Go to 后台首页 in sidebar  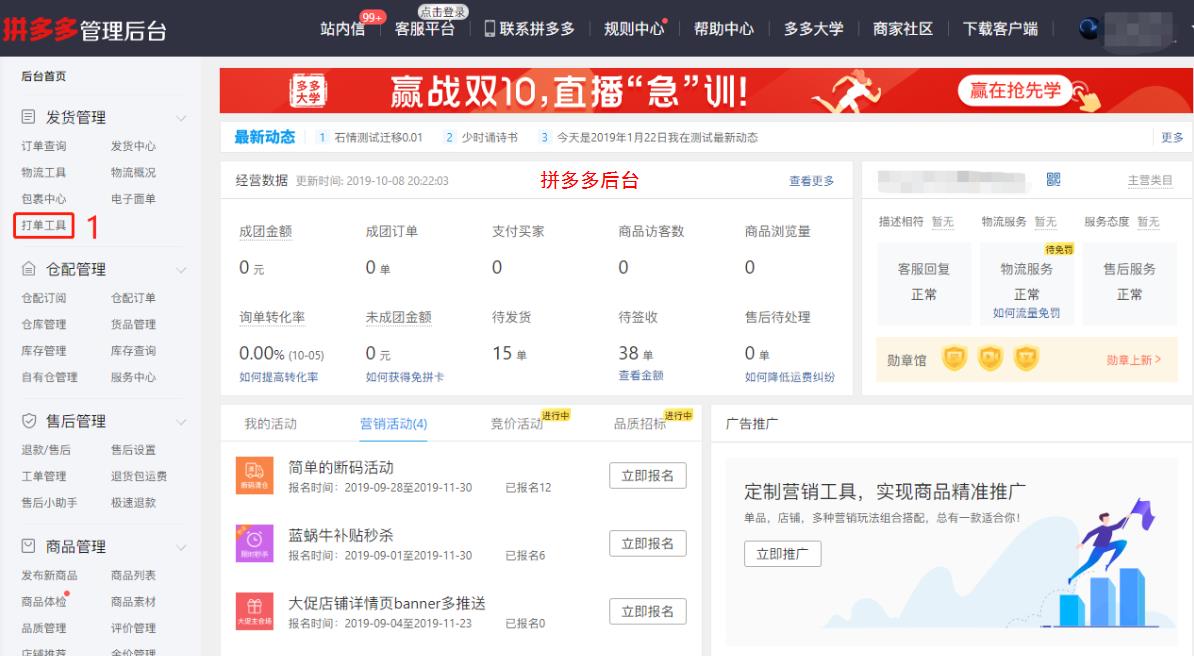tap(43, 76)
